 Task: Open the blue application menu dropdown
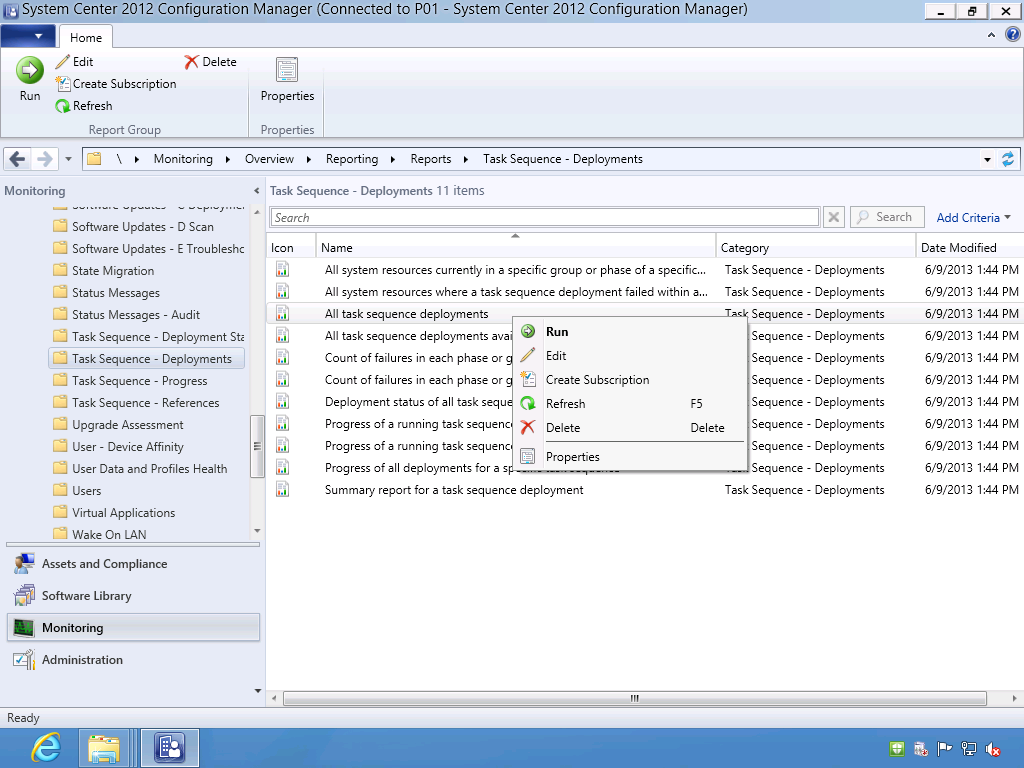[27, 36]
